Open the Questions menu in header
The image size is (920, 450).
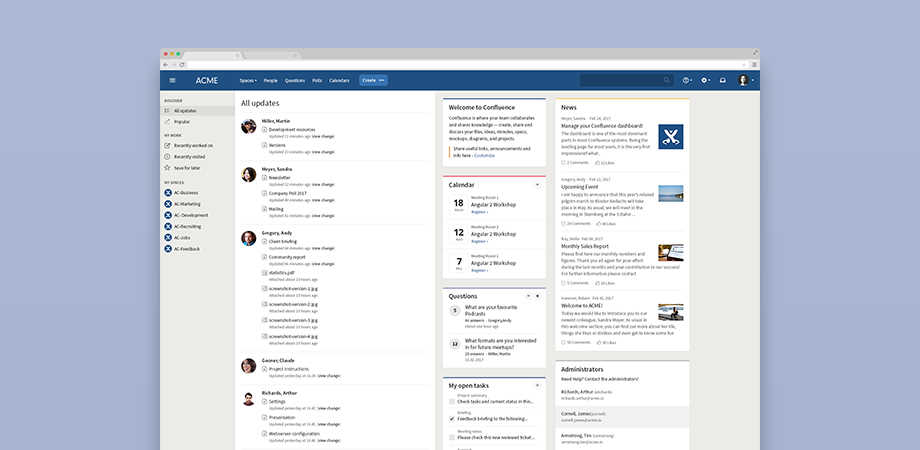click(x=295, y=80)
